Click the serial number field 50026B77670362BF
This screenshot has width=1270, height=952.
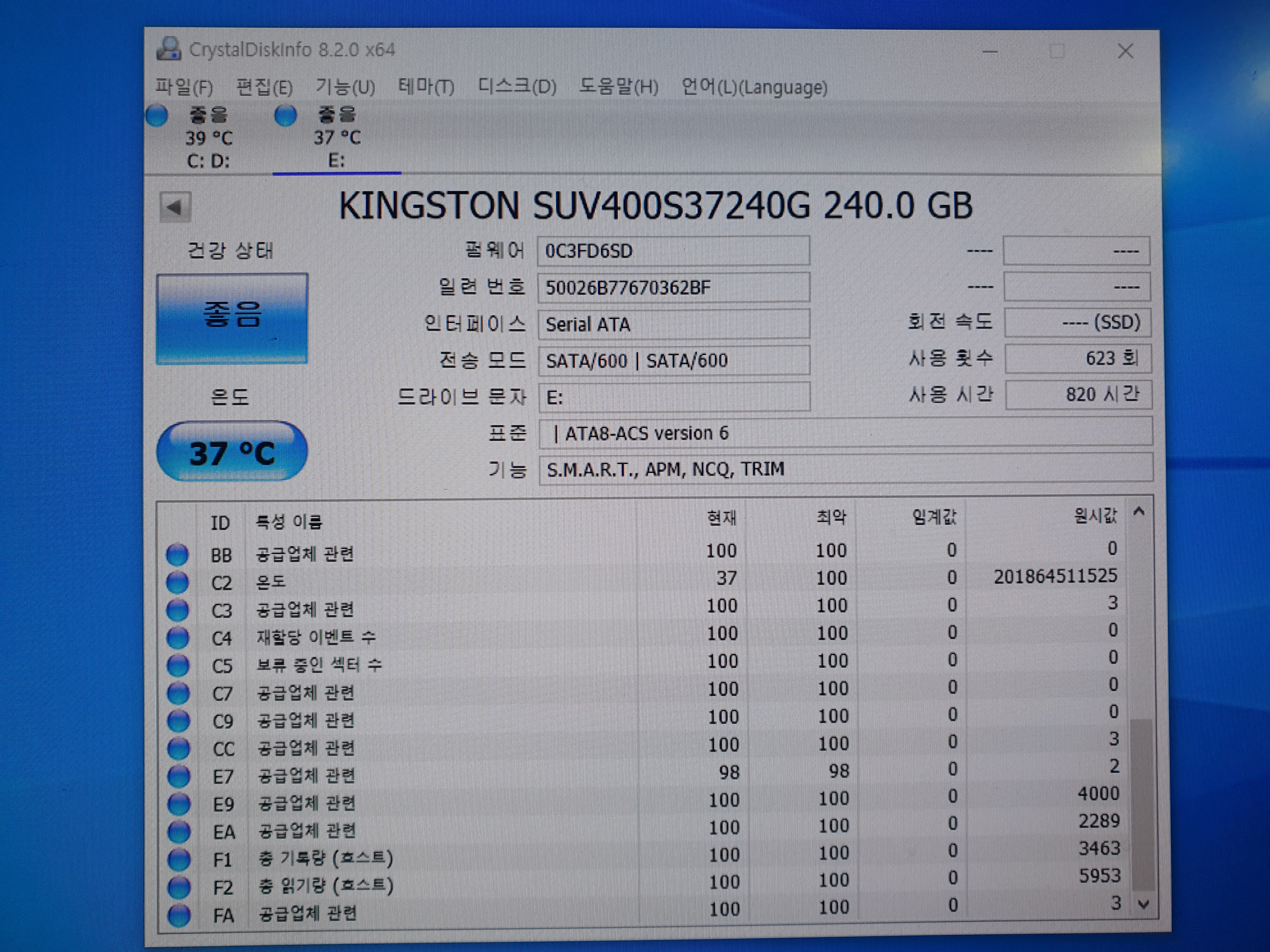[x=673, y=287]
